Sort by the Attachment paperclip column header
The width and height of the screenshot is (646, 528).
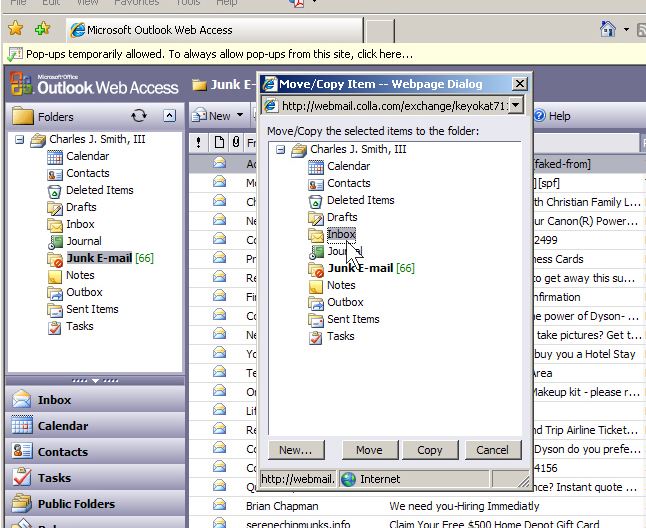point(236,143)
